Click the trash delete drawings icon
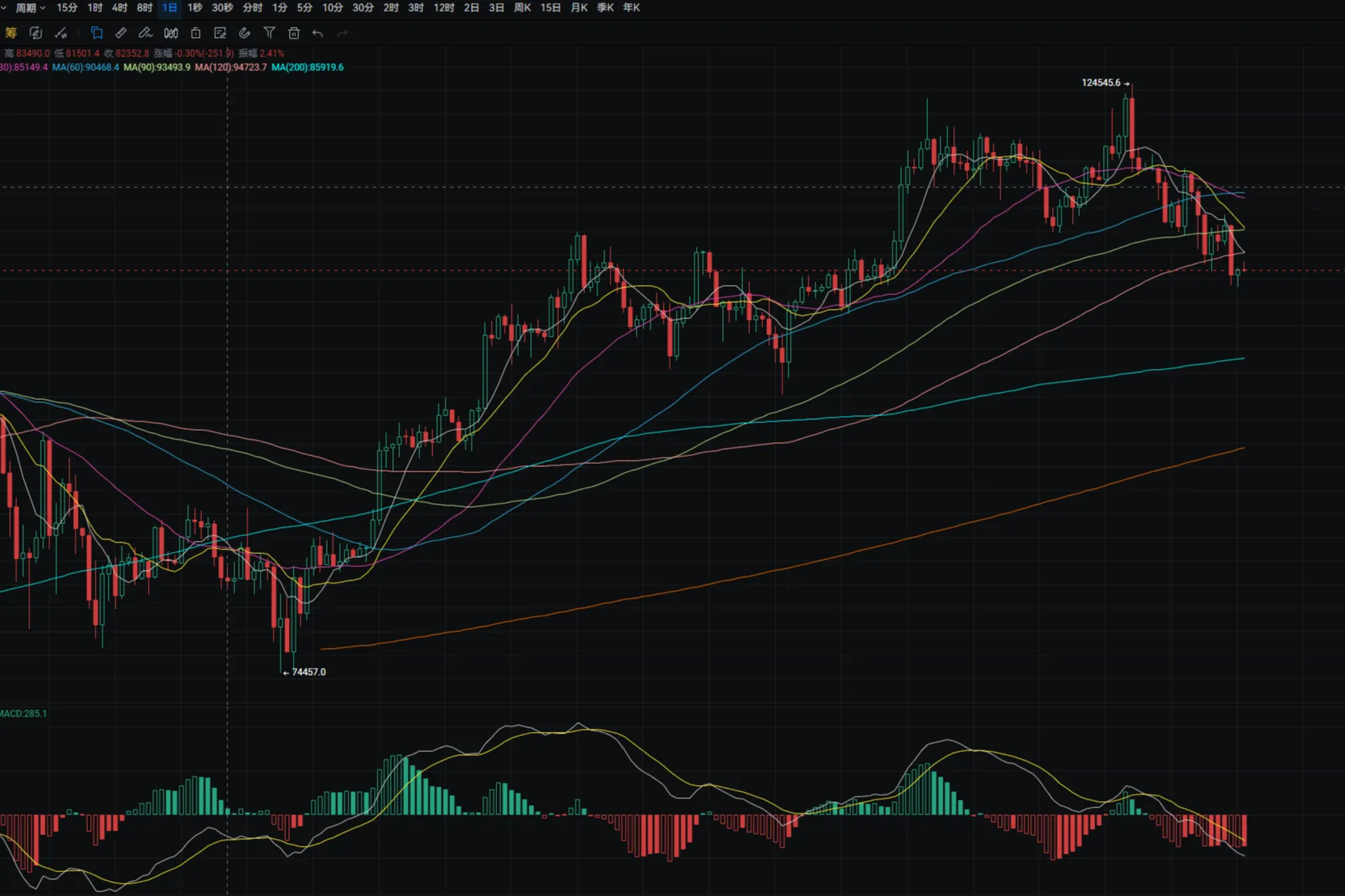1345x896 pixels. pos(294,33)
